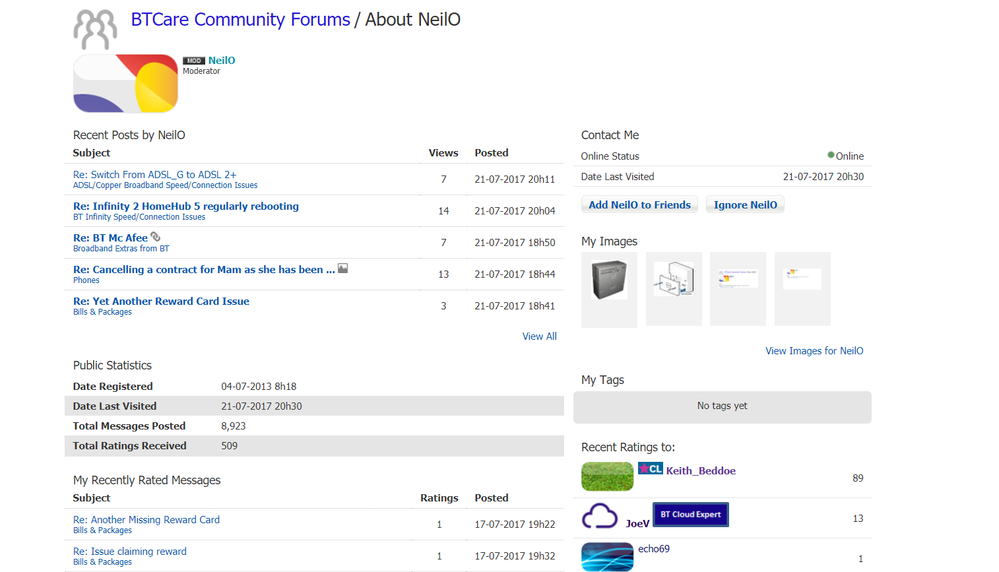The width and height of the screenshot is (999, 572).
Task: Click the attachment paperclip icon on BT Mc Afee
Action: pyautogui.click(x=155, y=236)
